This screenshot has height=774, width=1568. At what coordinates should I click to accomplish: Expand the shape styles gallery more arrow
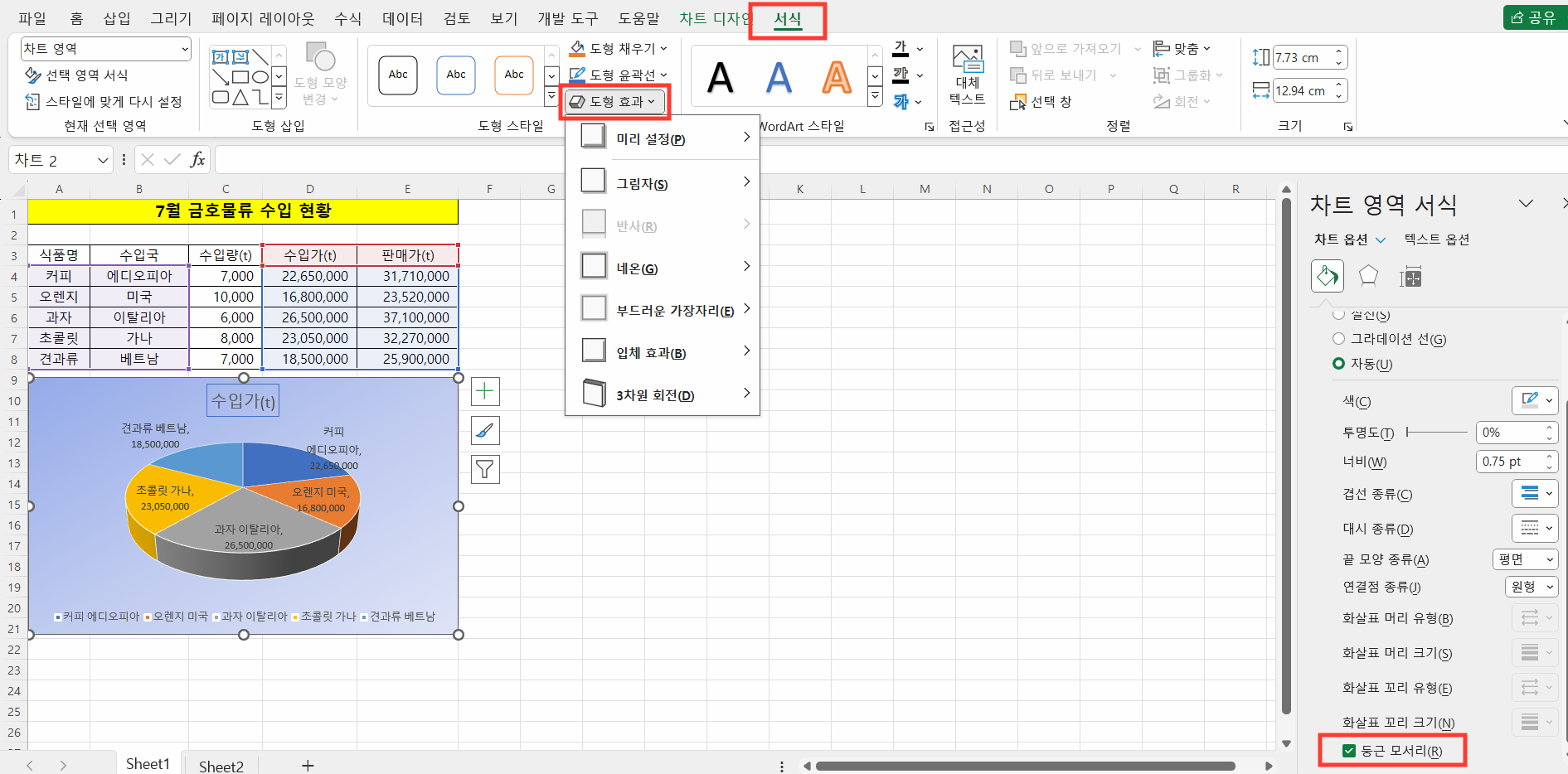551,97
